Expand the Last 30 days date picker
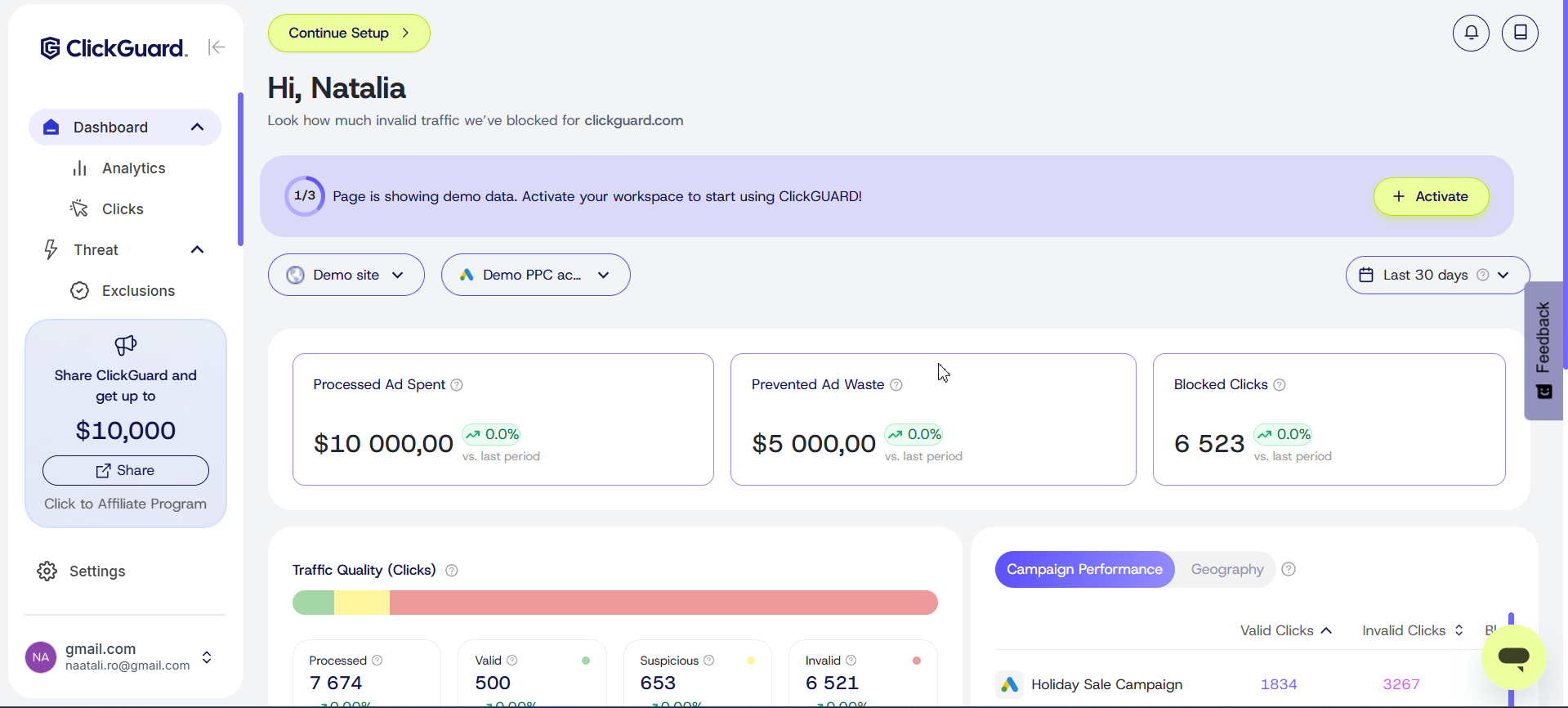The width and height of the screenshot is (1568, 708). tap(1436, 275)
